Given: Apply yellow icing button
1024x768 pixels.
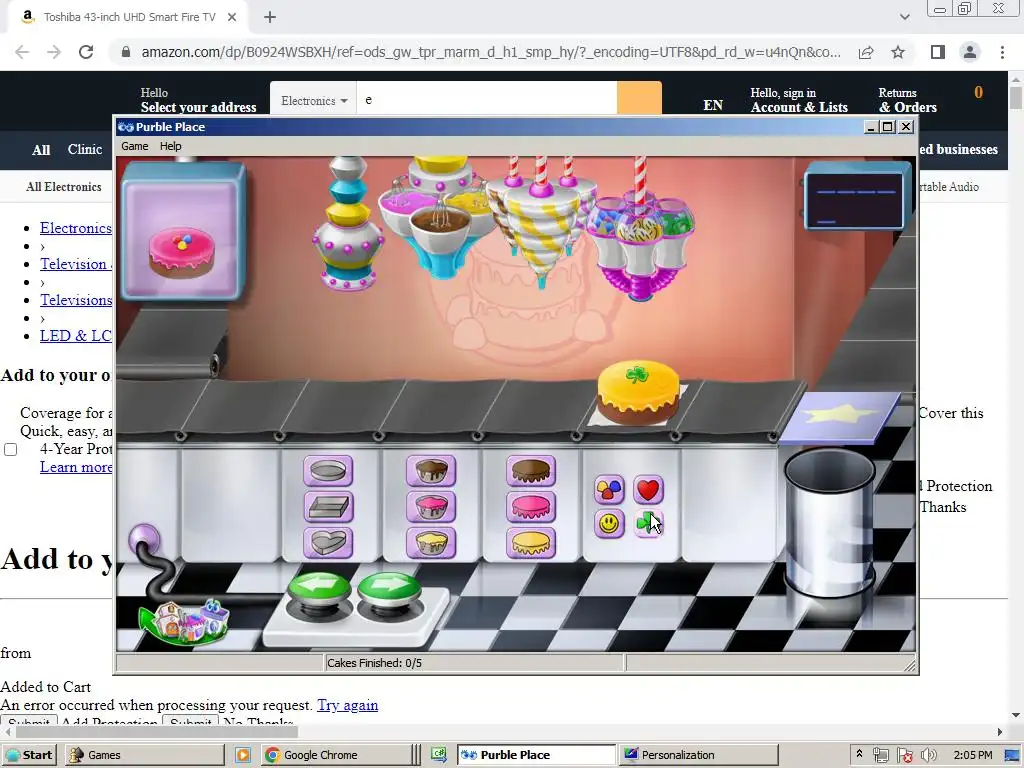Looking at the screenshot, I should pyautogui.click(x=530, y=543).
